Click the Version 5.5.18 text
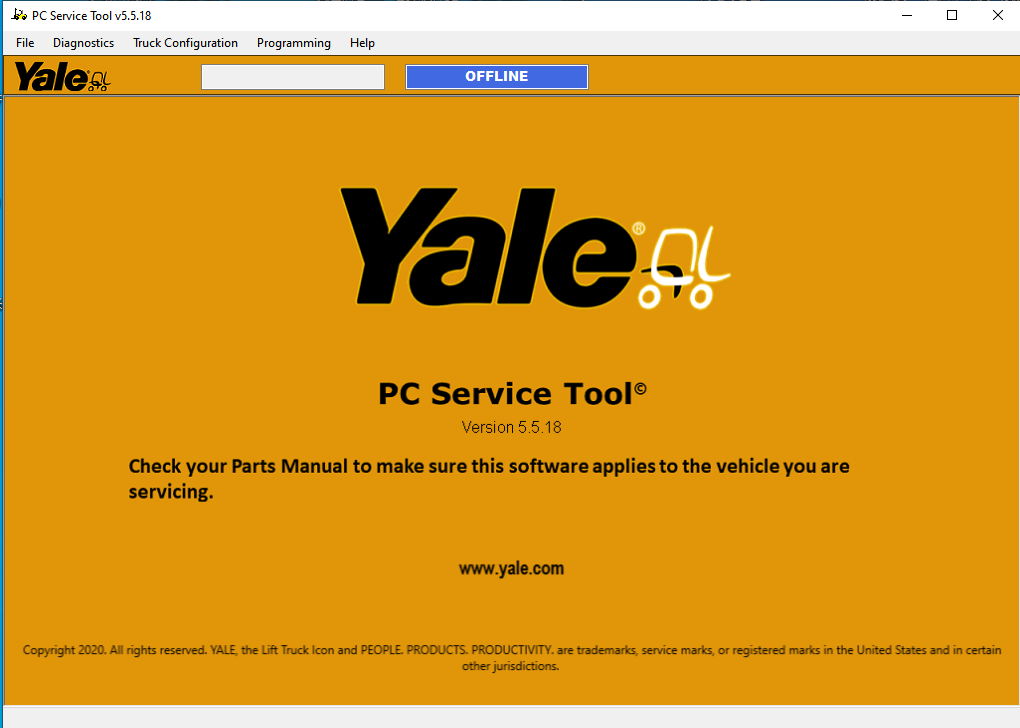Image resolution: width=1020 pixels, height=728 pixels. pyautogui.click(x=511, y=427)
